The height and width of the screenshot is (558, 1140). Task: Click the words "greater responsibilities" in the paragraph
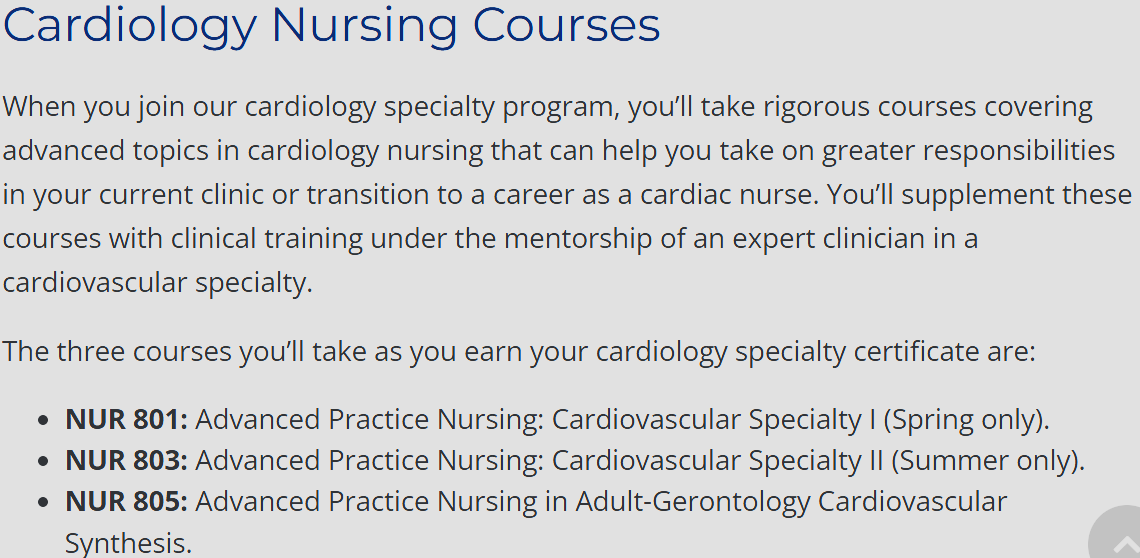tap(968, 151)
